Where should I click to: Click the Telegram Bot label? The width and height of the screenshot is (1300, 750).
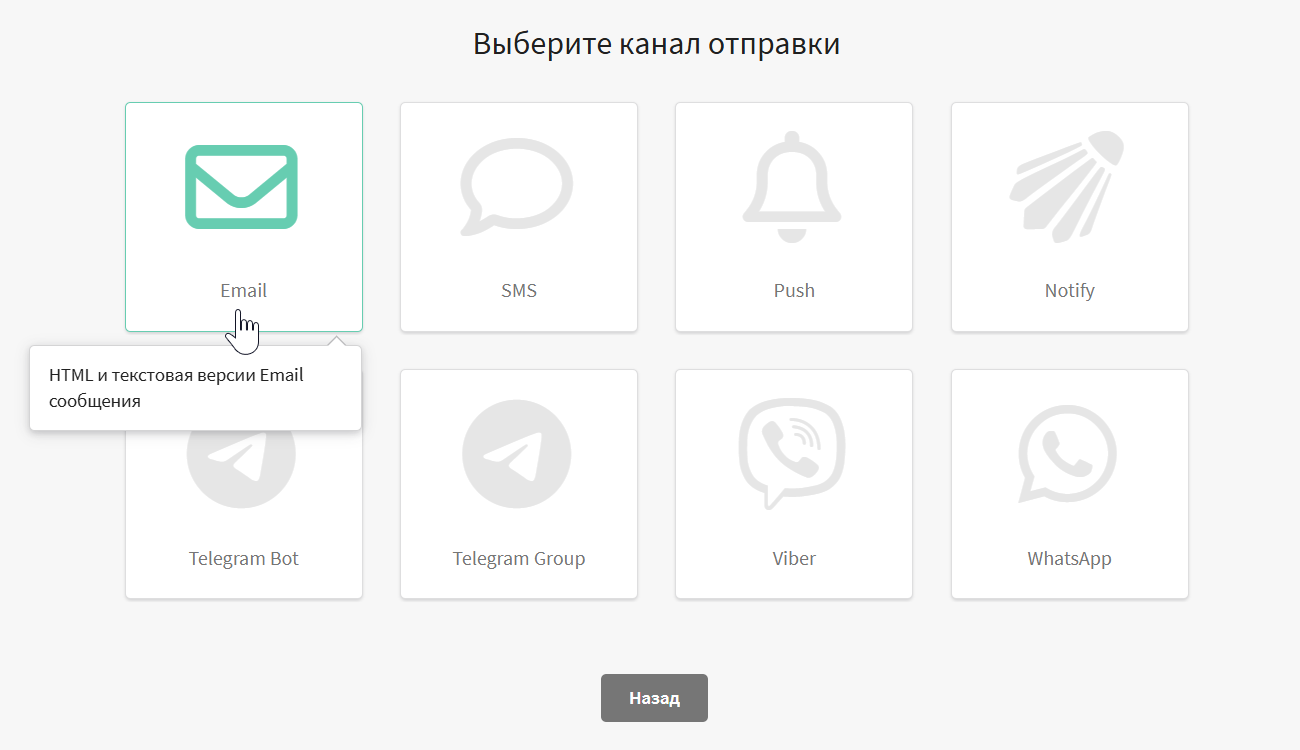(x=244, y=559)
